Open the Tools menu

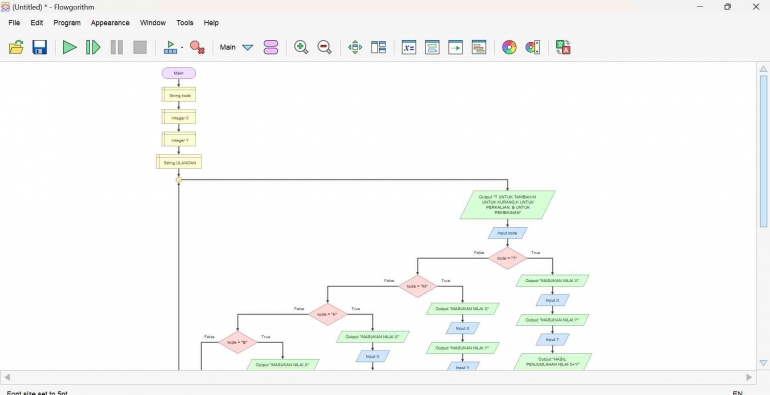pyautogui.click(x=185, y=23)
